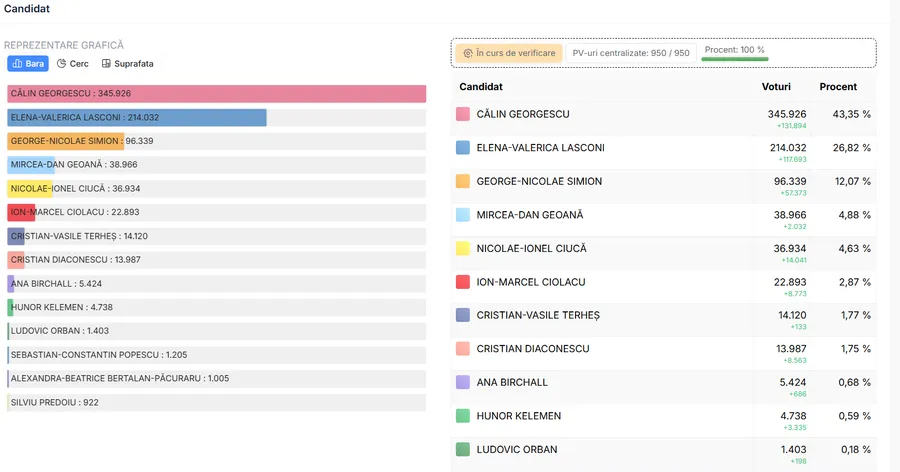The width and height of the screenshot is (900, 472).
Task: Switch chart view to Cerc
Action: (73, 64)
